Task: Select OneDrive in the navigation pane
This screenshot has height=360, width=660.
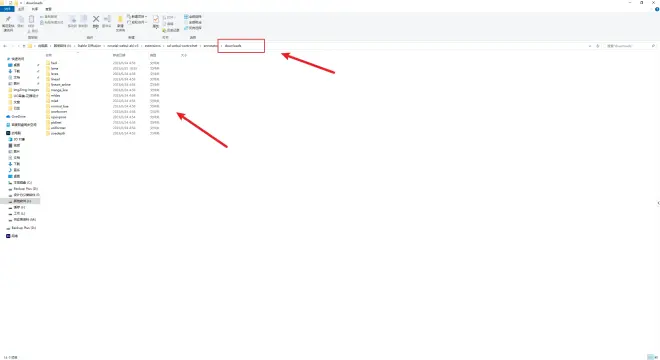Action: click(16, 117)
